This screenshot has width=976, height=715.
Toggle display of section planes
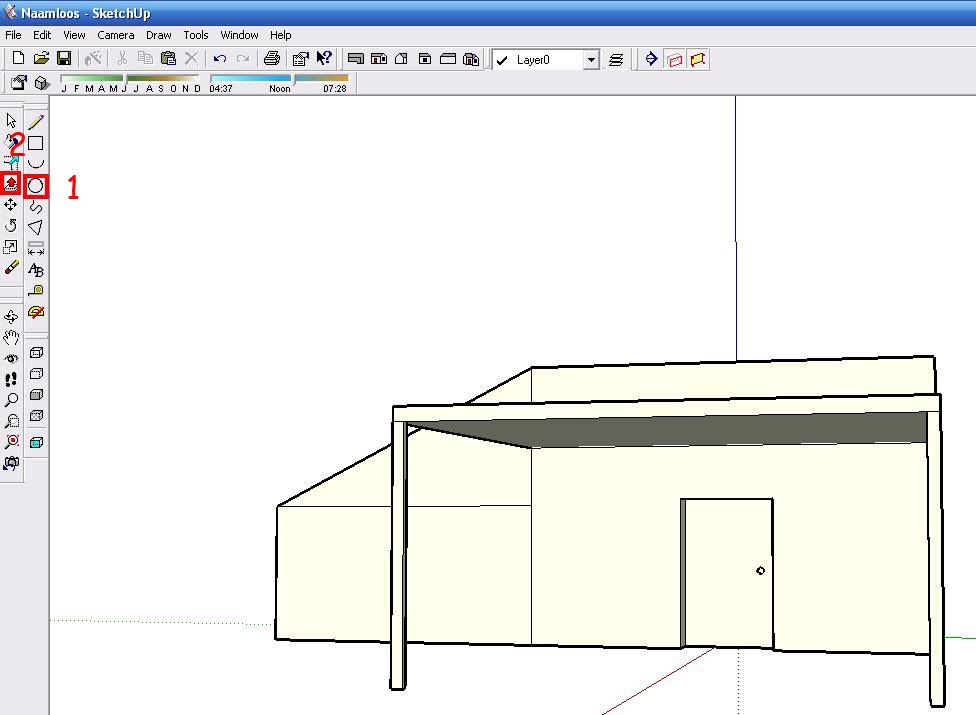(674, 60)
